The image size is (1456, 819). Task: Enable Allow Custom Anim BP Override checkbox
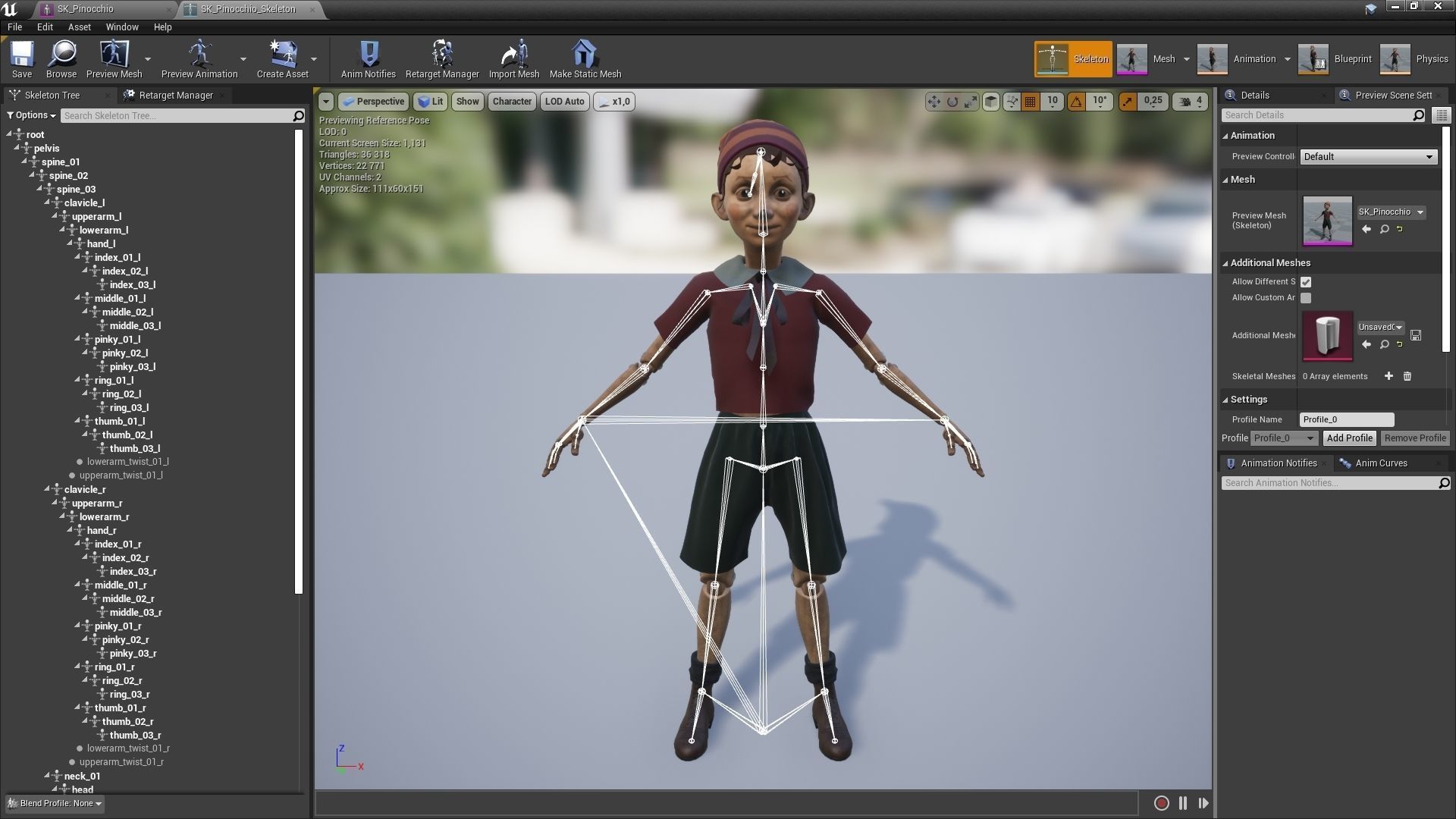click(x=1306, y=298)
